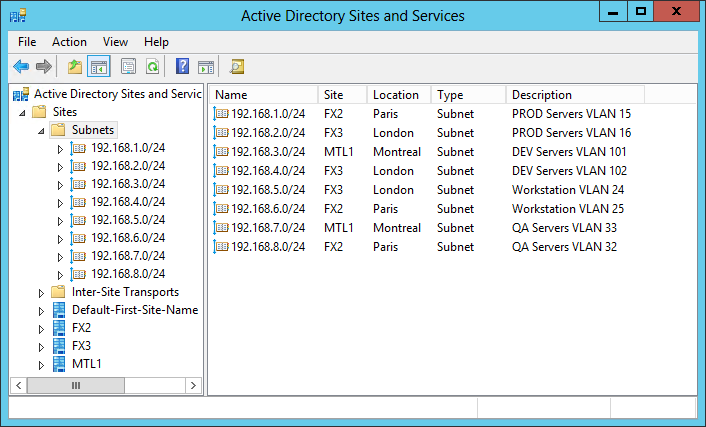The image size is (706, 427).
Task: Click the tree scrollbar right arrow
Action: click(193, 386)
